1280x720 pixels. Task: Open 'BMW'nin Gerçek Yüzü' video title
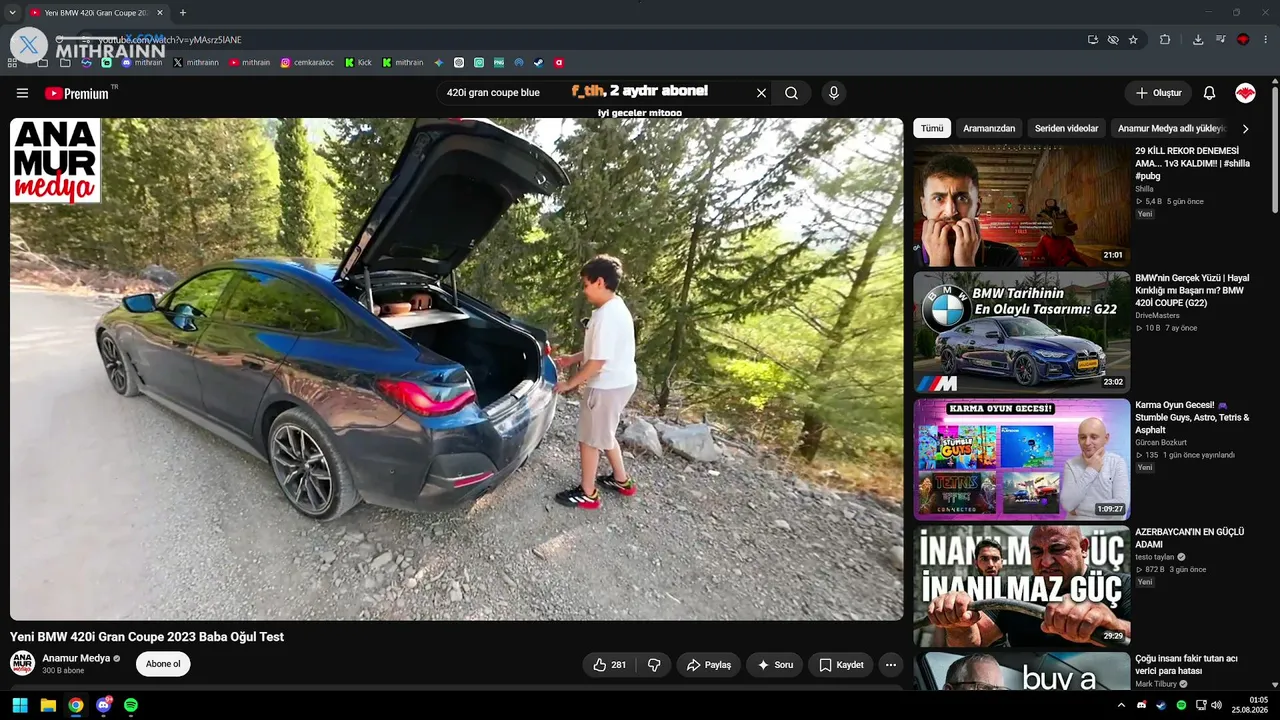click(x=1192, y=290)
